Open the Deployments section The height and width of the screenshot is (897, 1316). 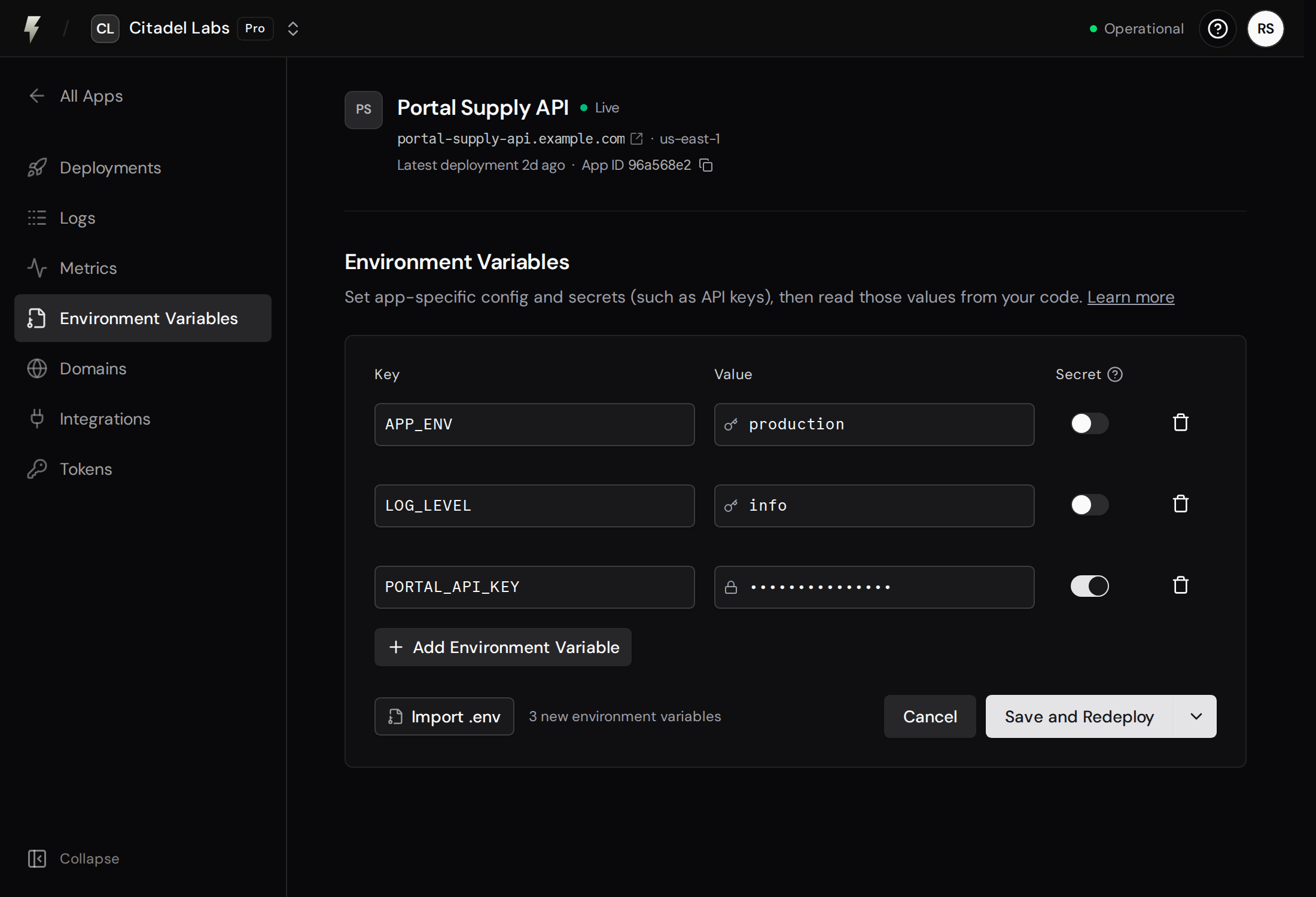point(143,167)
